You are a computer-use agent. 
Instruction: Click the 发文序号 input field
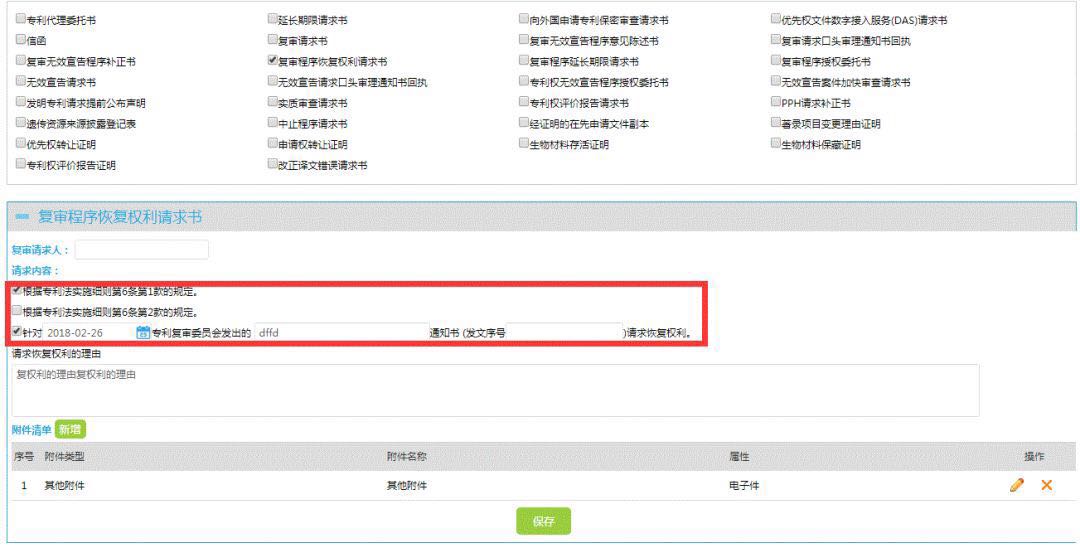(x=565, y=333)
